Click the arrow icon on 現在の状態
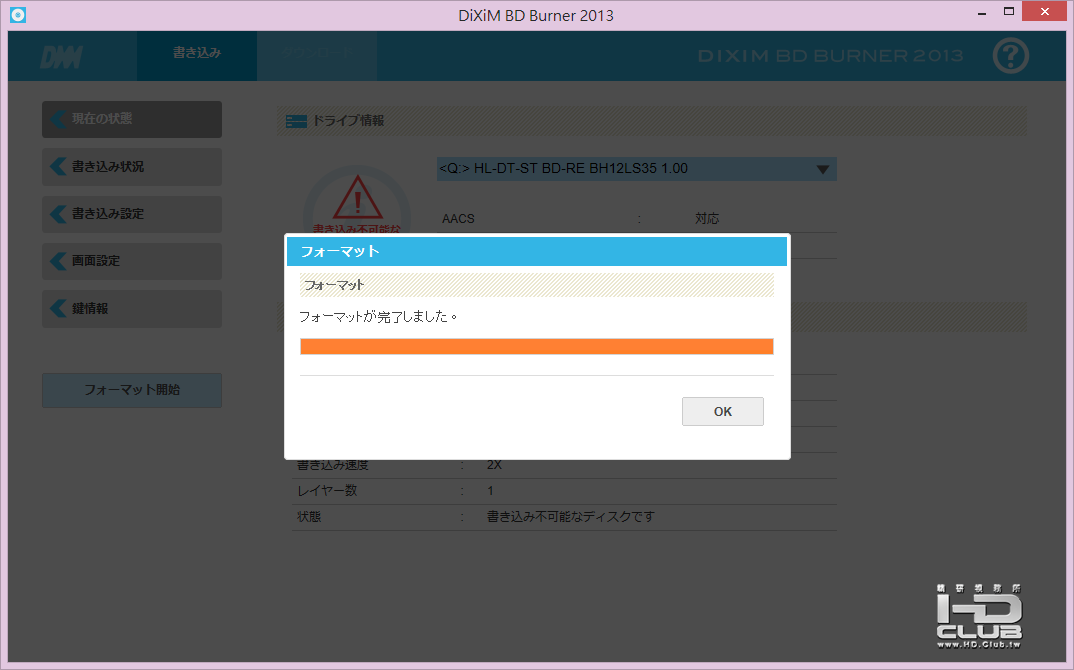 (x=58, y=119)
